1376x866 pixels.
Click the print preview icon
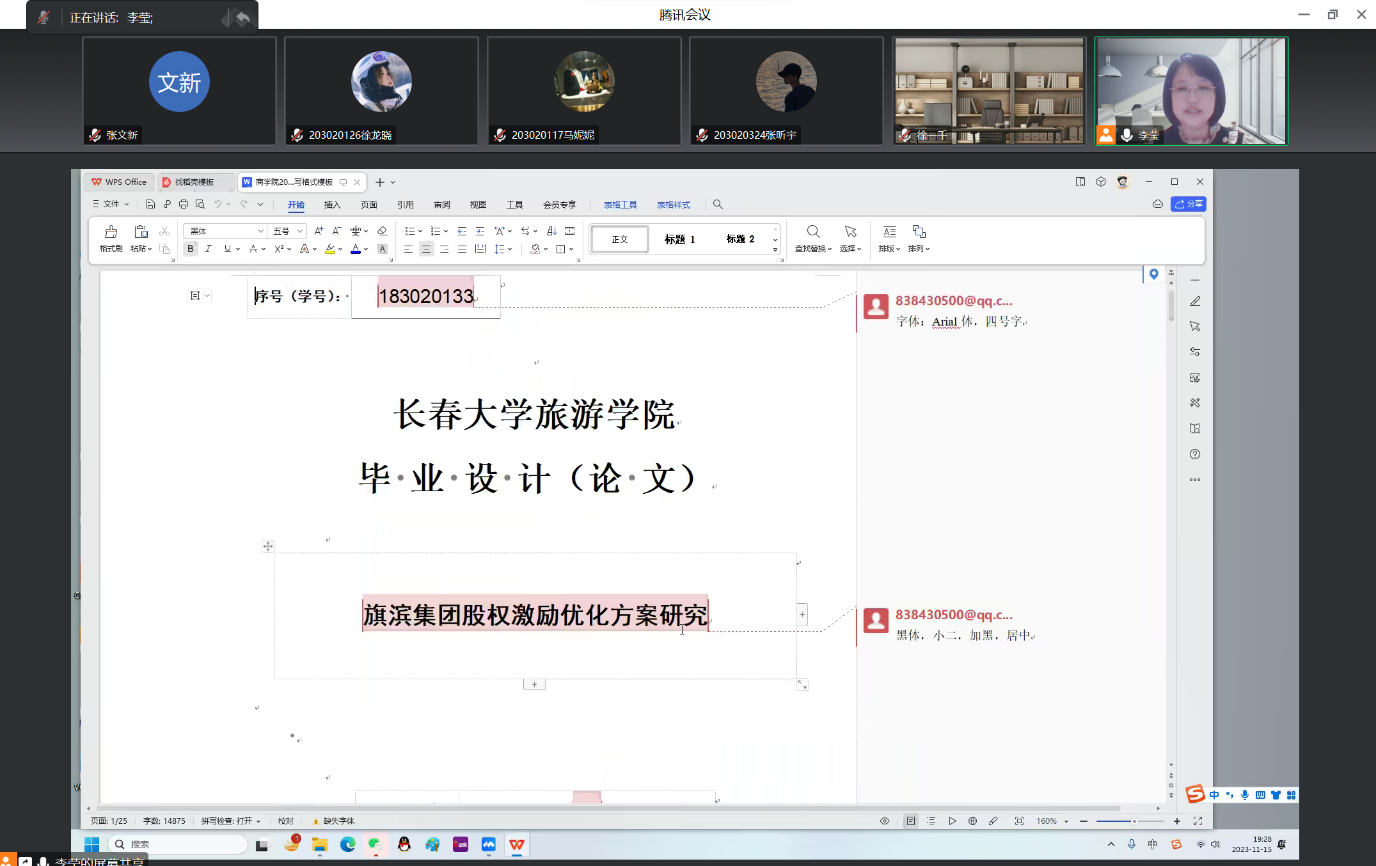(200, 204)
